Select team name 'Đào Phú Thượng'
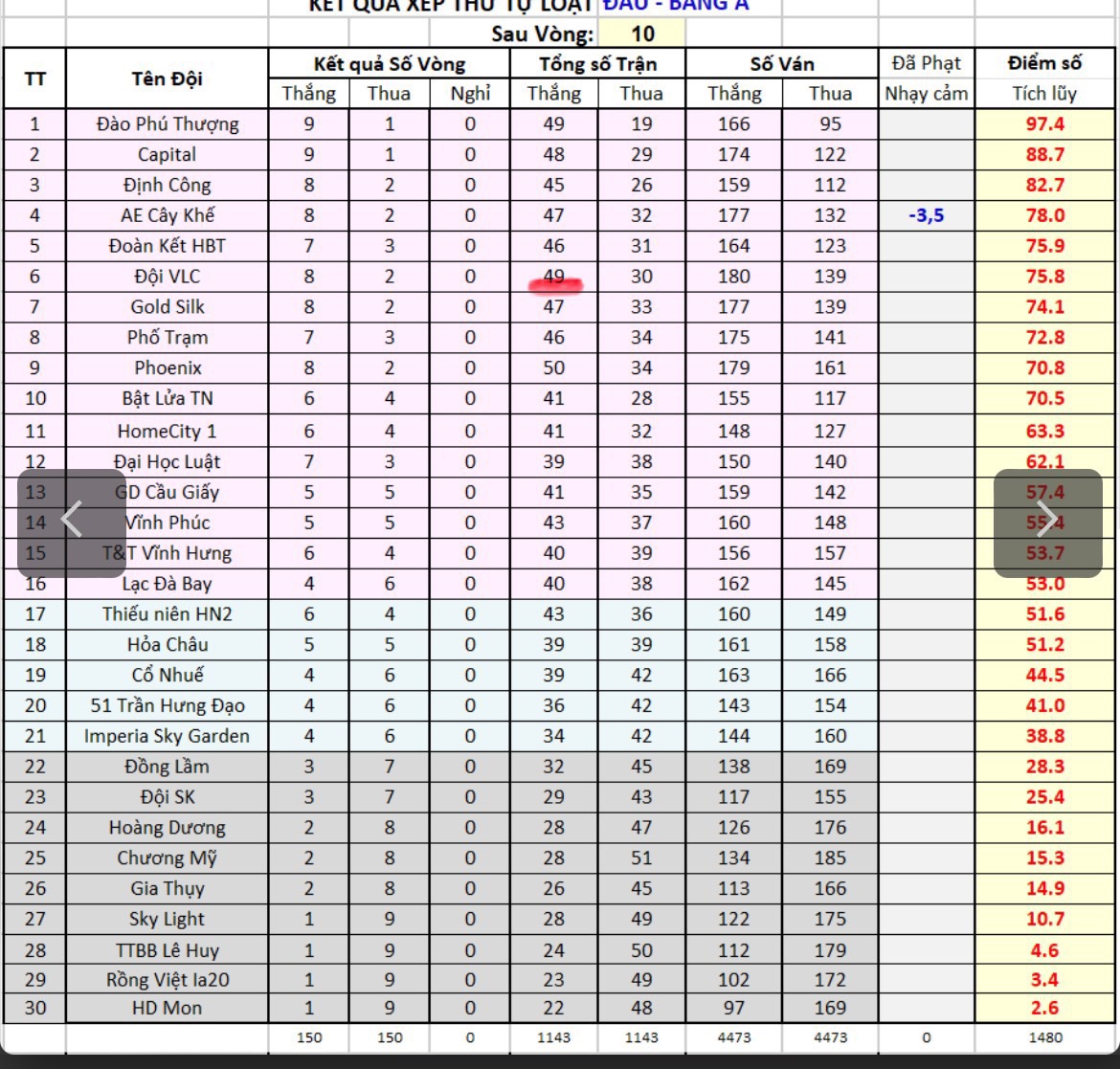The height and width of the screenshot is (1069, 1120). click(x=168, y=124)
